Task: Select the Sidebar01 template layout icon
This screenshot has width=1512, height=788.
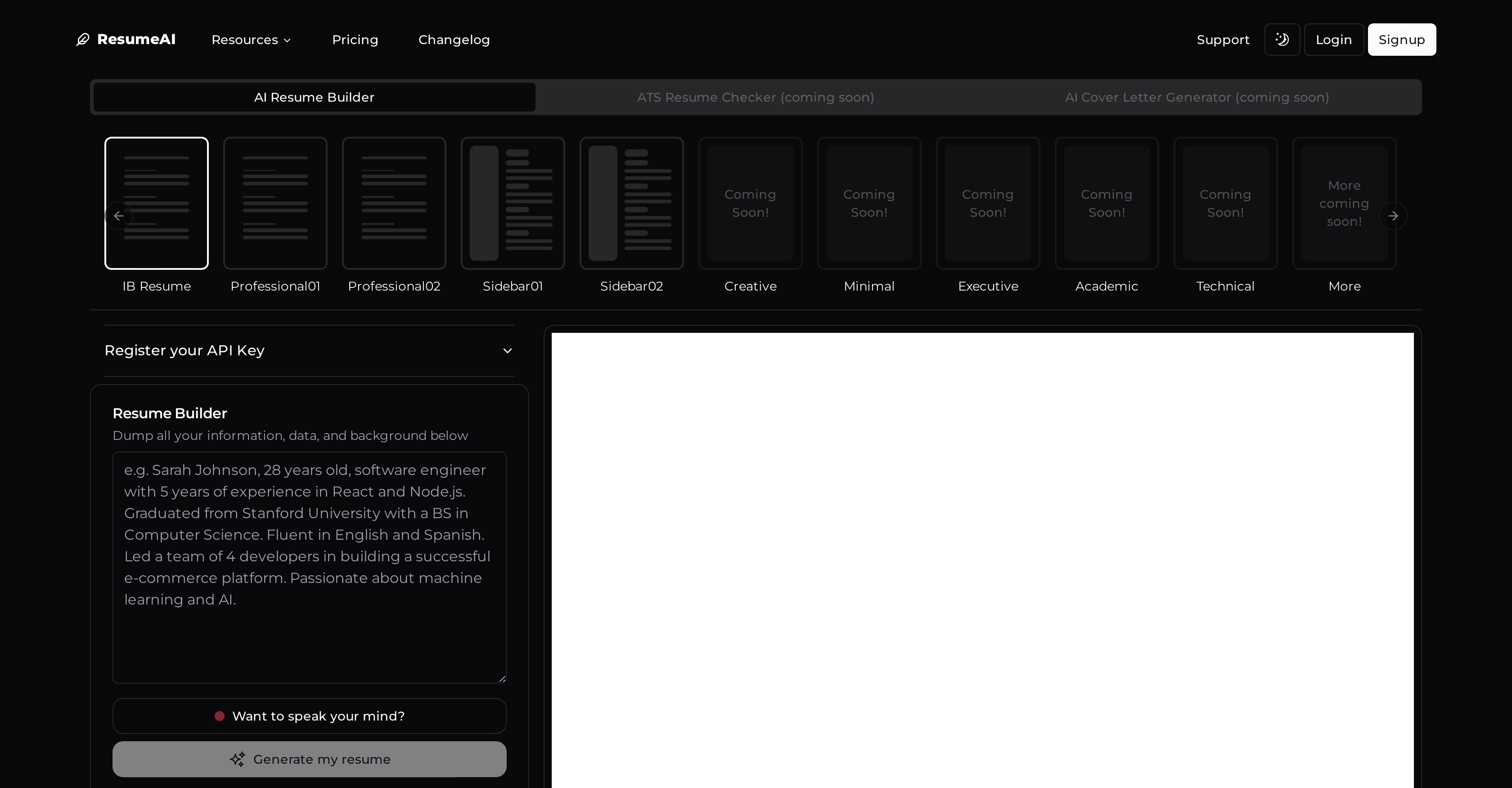Action: click(x=512, y=203)
